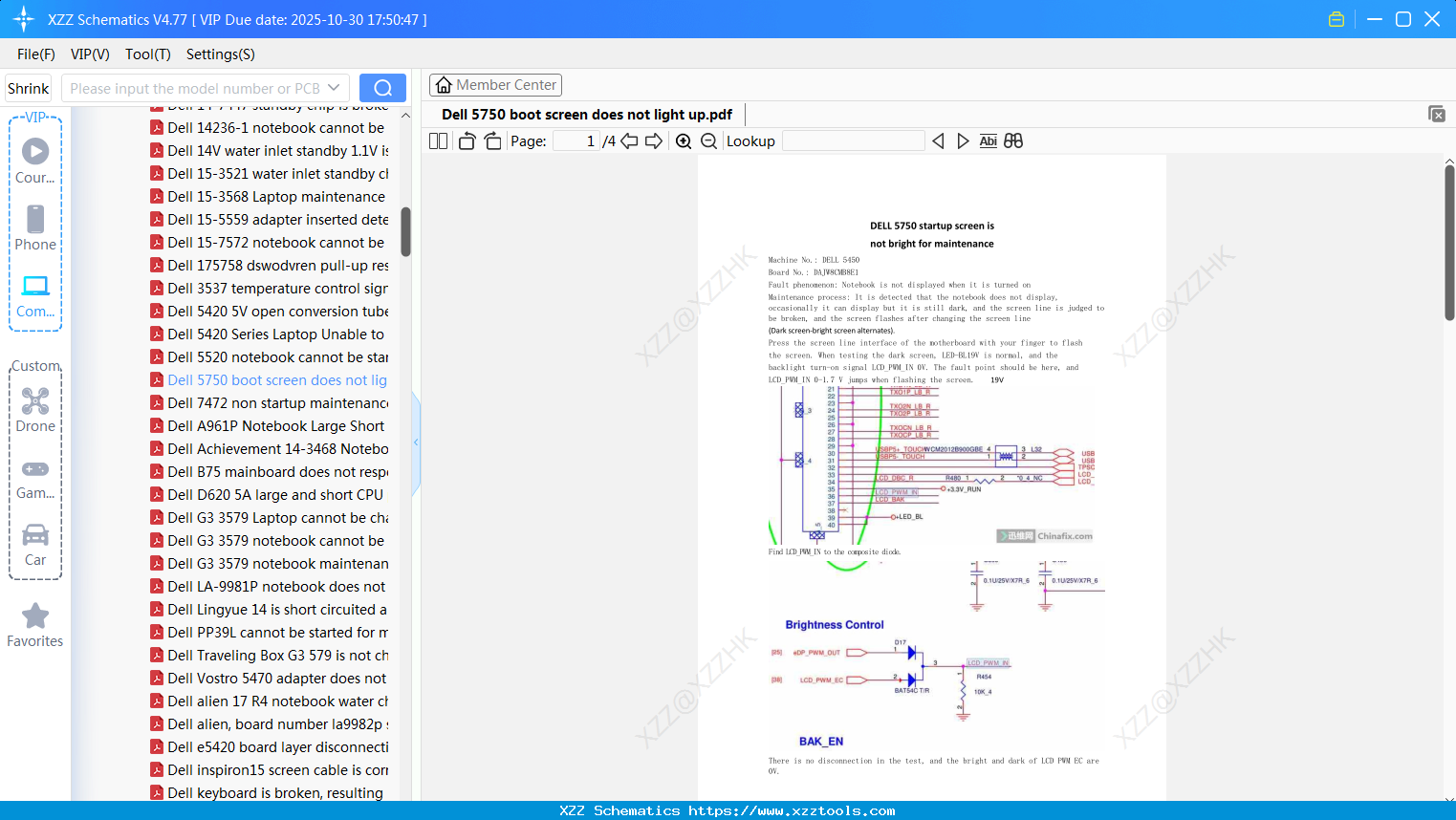The width and height of the screenshot is (1456, 820).
Task: Expand the model number dropdown arrow
Action: tap(334, 88)
